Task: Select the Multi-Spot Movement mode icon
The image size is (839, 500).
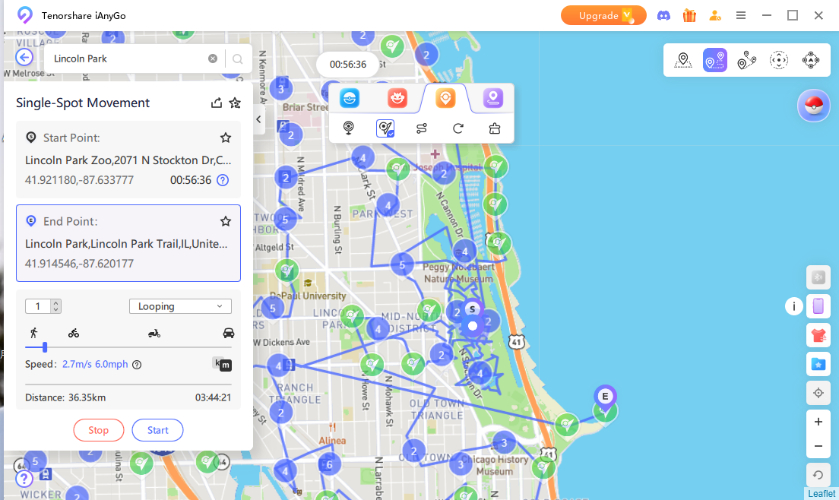Action: pos(746,60)
